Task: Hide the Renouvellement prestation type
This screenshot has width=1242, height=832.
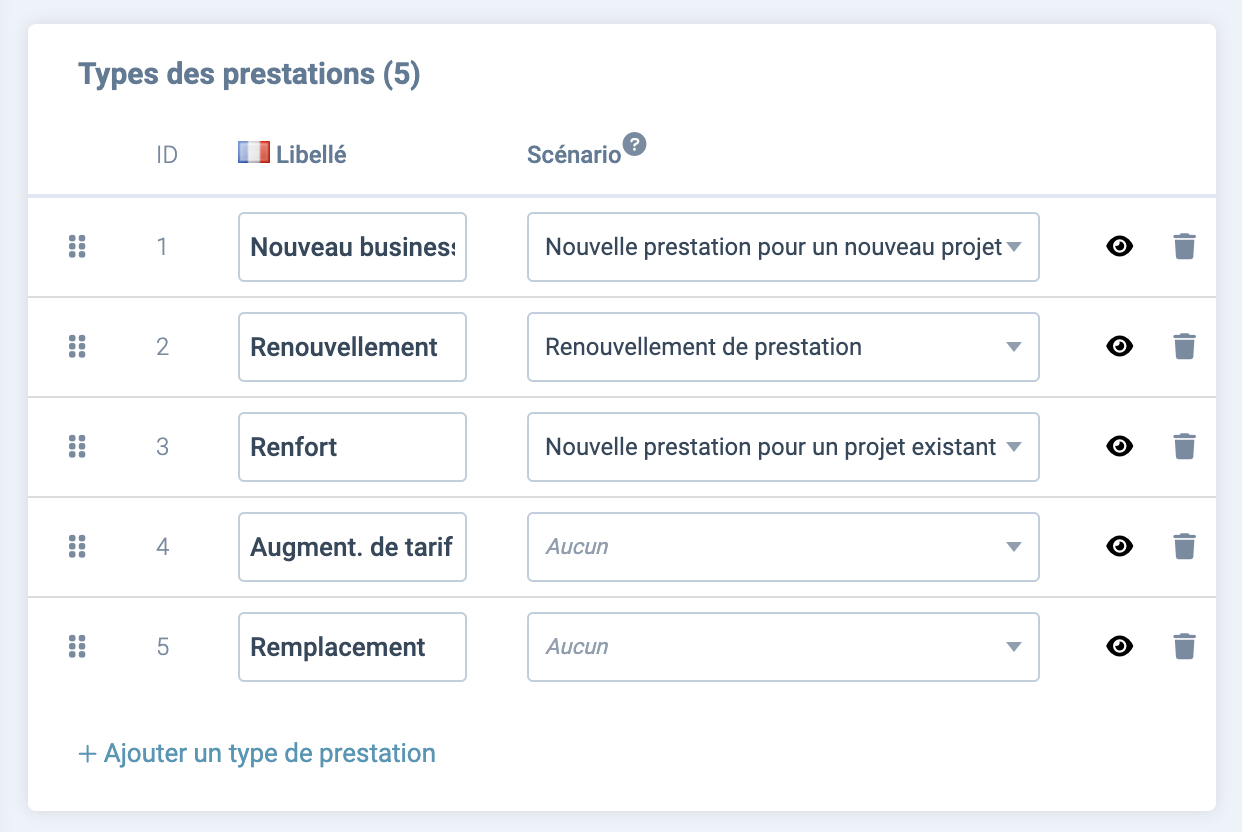Action: coord(1120,346)
